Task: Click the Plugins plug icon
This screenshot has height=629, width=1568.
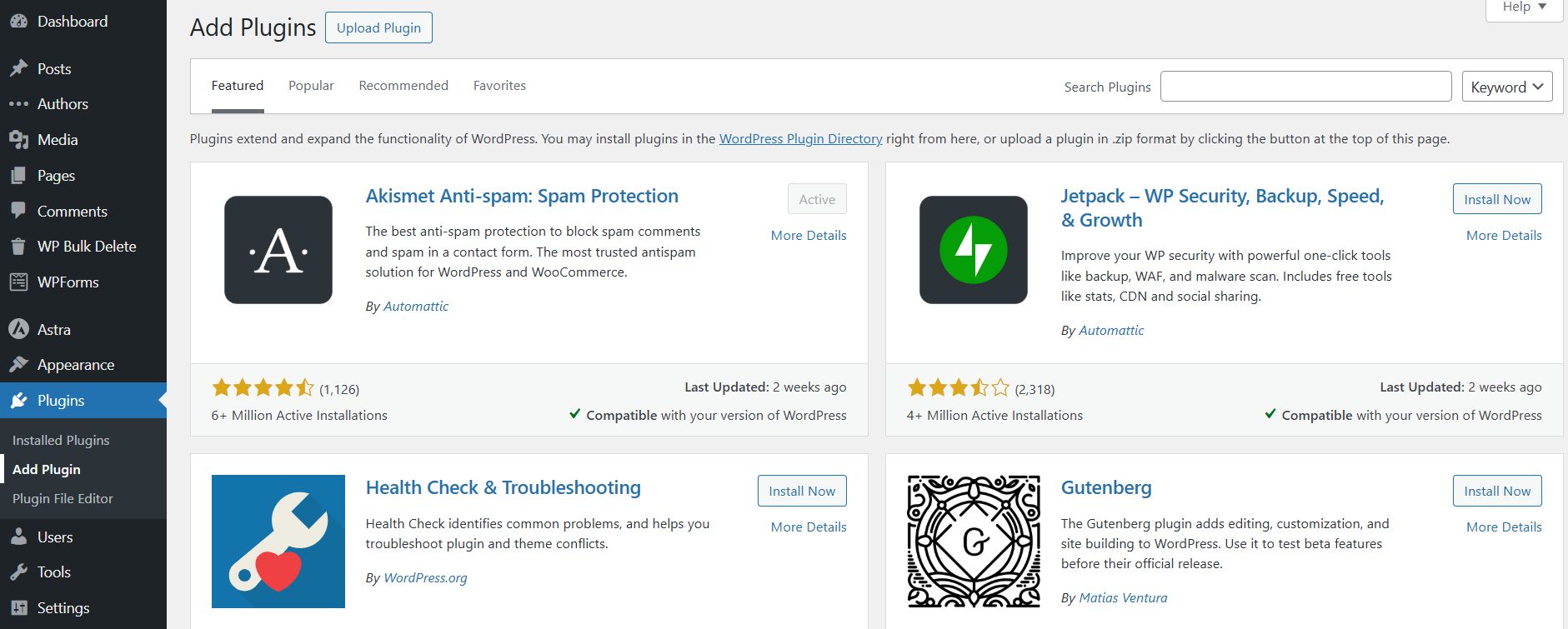Action: [18, 401]
